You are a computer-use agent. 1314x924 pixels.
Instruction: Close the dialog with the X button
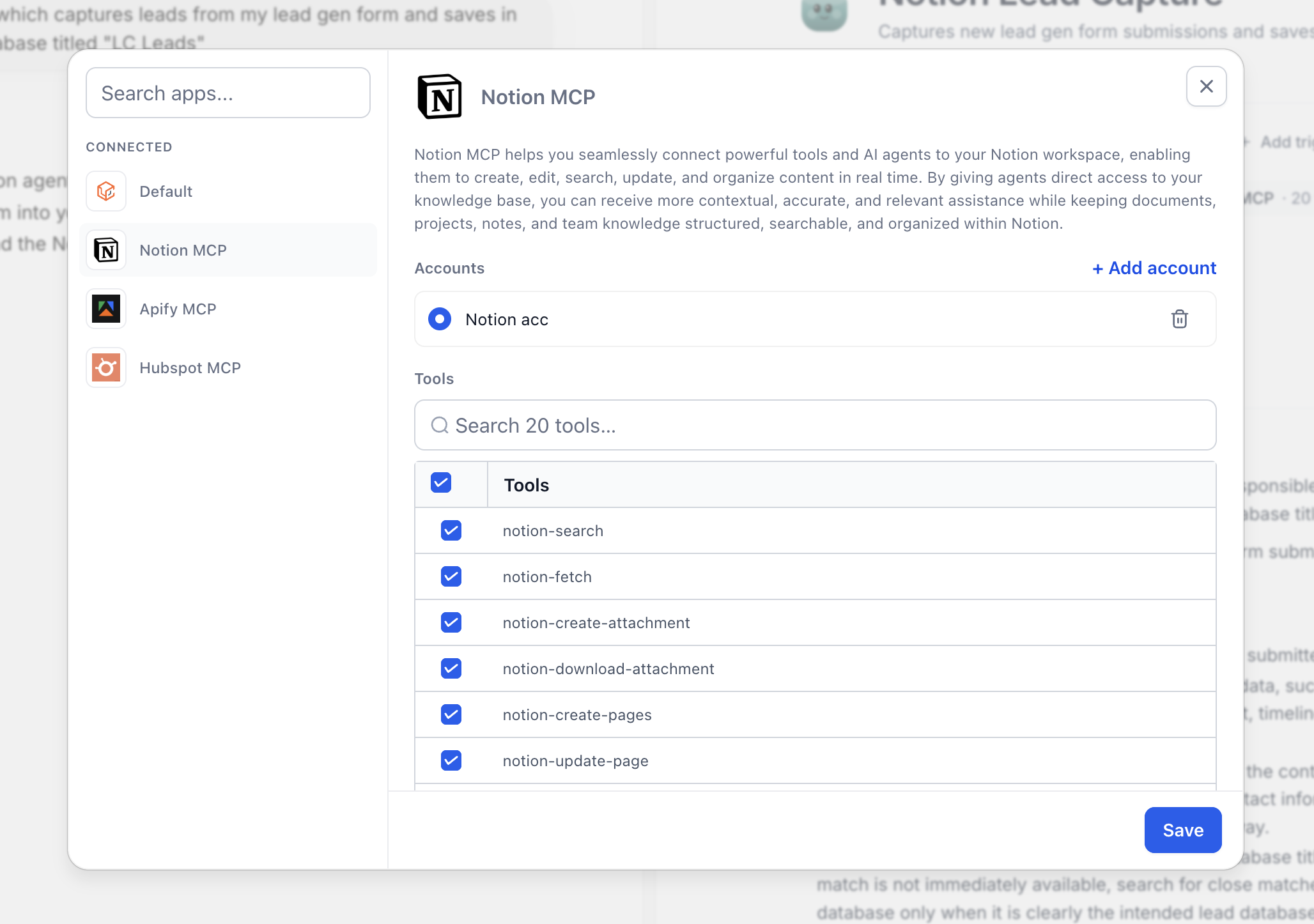[x=1206, y=86]
